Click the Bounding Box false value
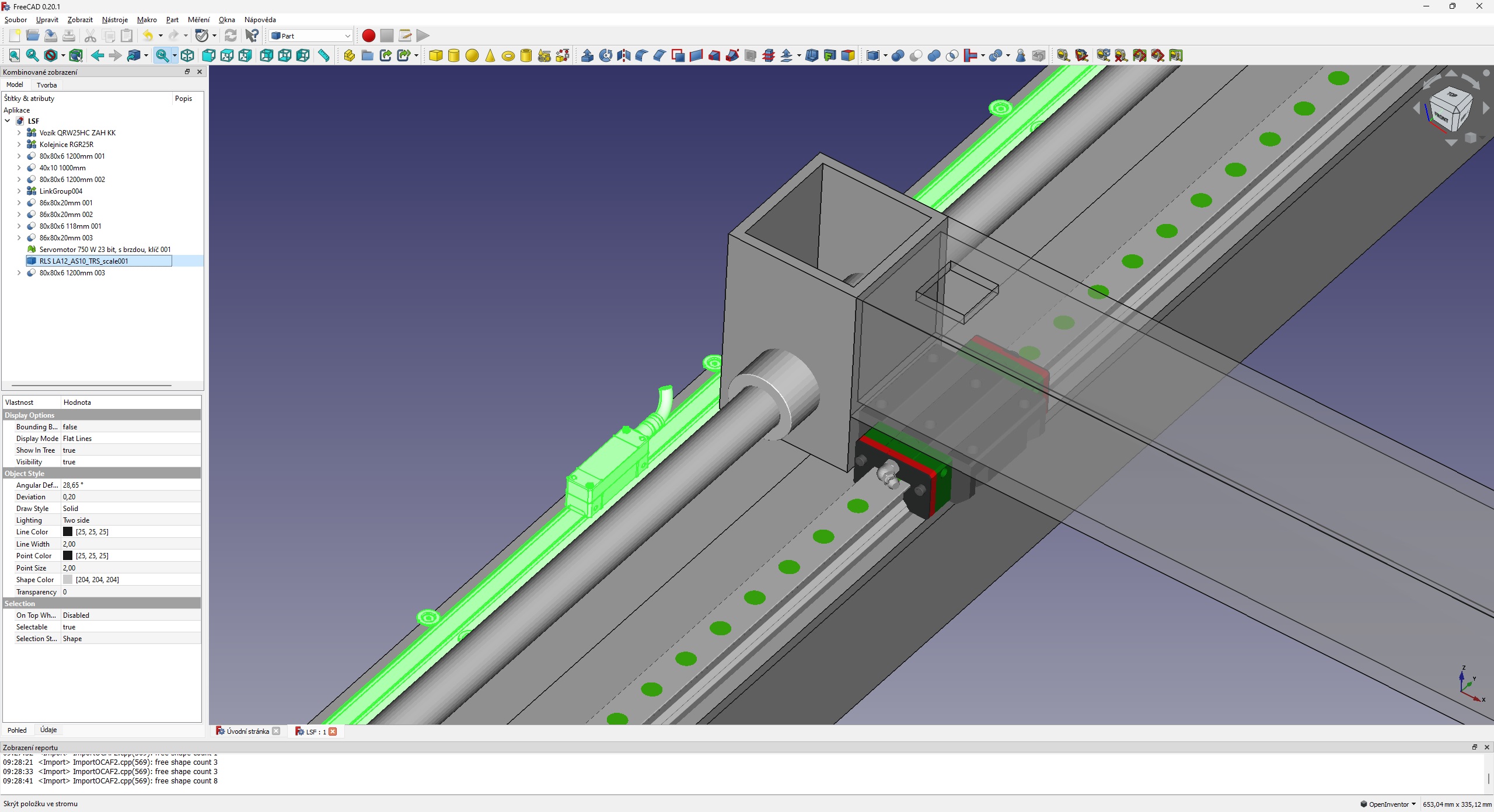This screenshot has width=1494, height=812. click(70, 427)
